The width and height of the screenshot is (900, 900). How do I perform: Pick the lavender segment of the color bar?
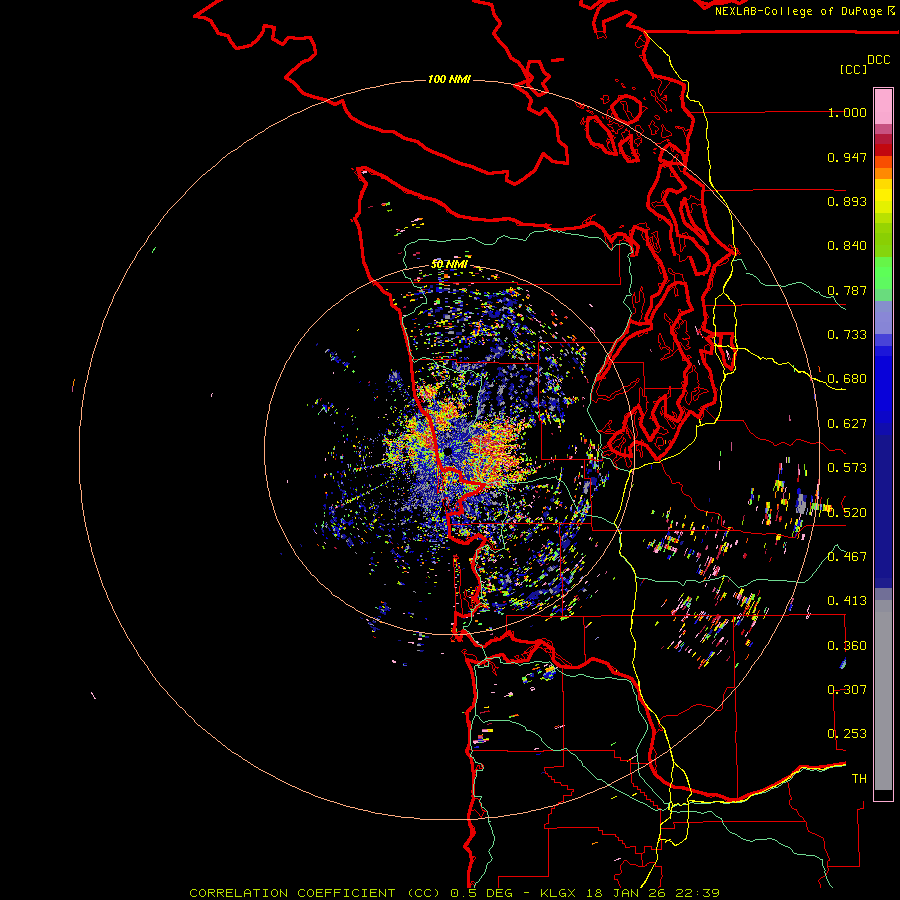[883, 317]
